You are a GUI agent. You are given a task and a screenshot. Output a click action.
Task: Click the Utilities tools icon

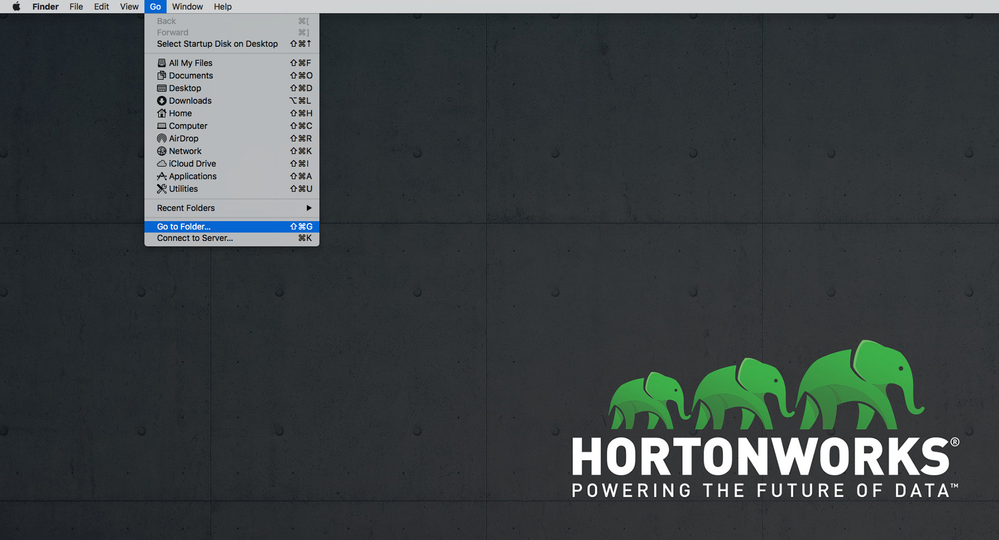(x=161, y=189)
